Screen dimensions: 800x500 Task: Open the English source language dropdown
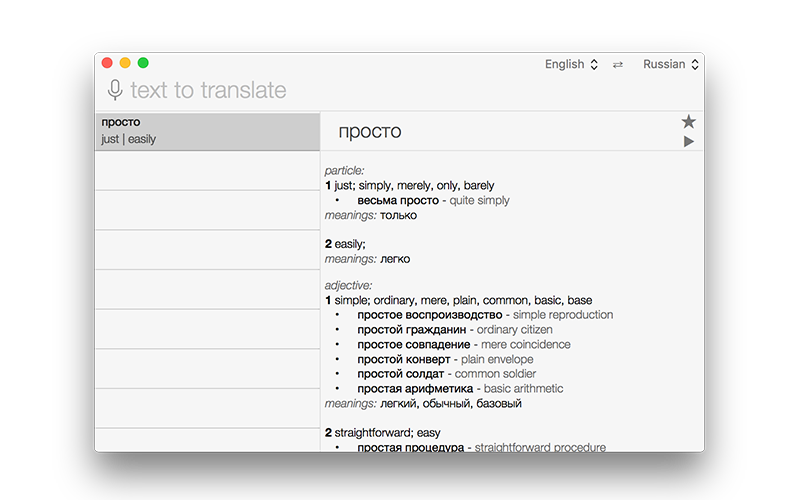(571, 64)
